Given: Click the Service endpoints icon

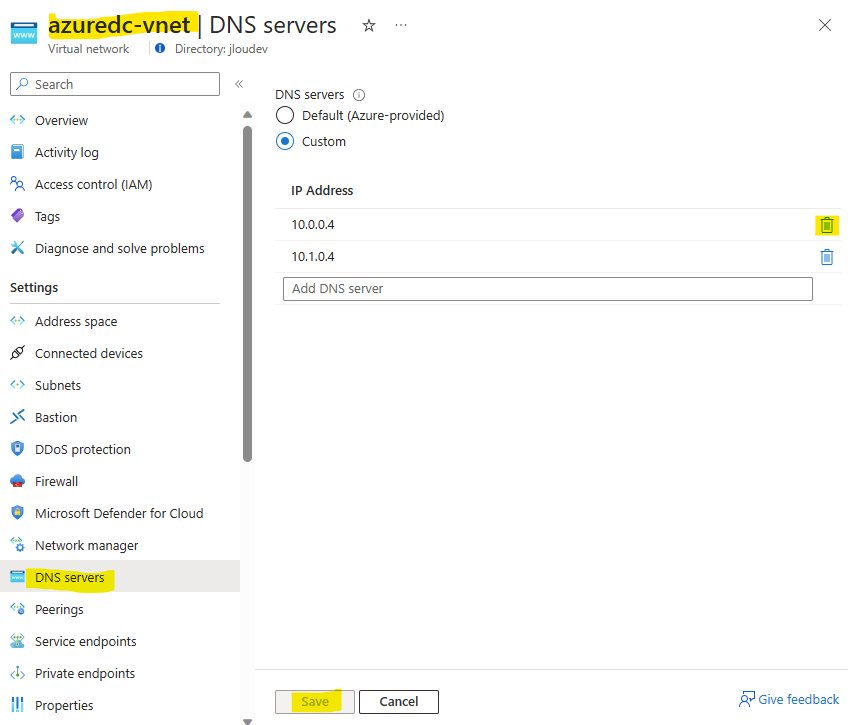Looking at the screenshot, I should tap(17, 641).
